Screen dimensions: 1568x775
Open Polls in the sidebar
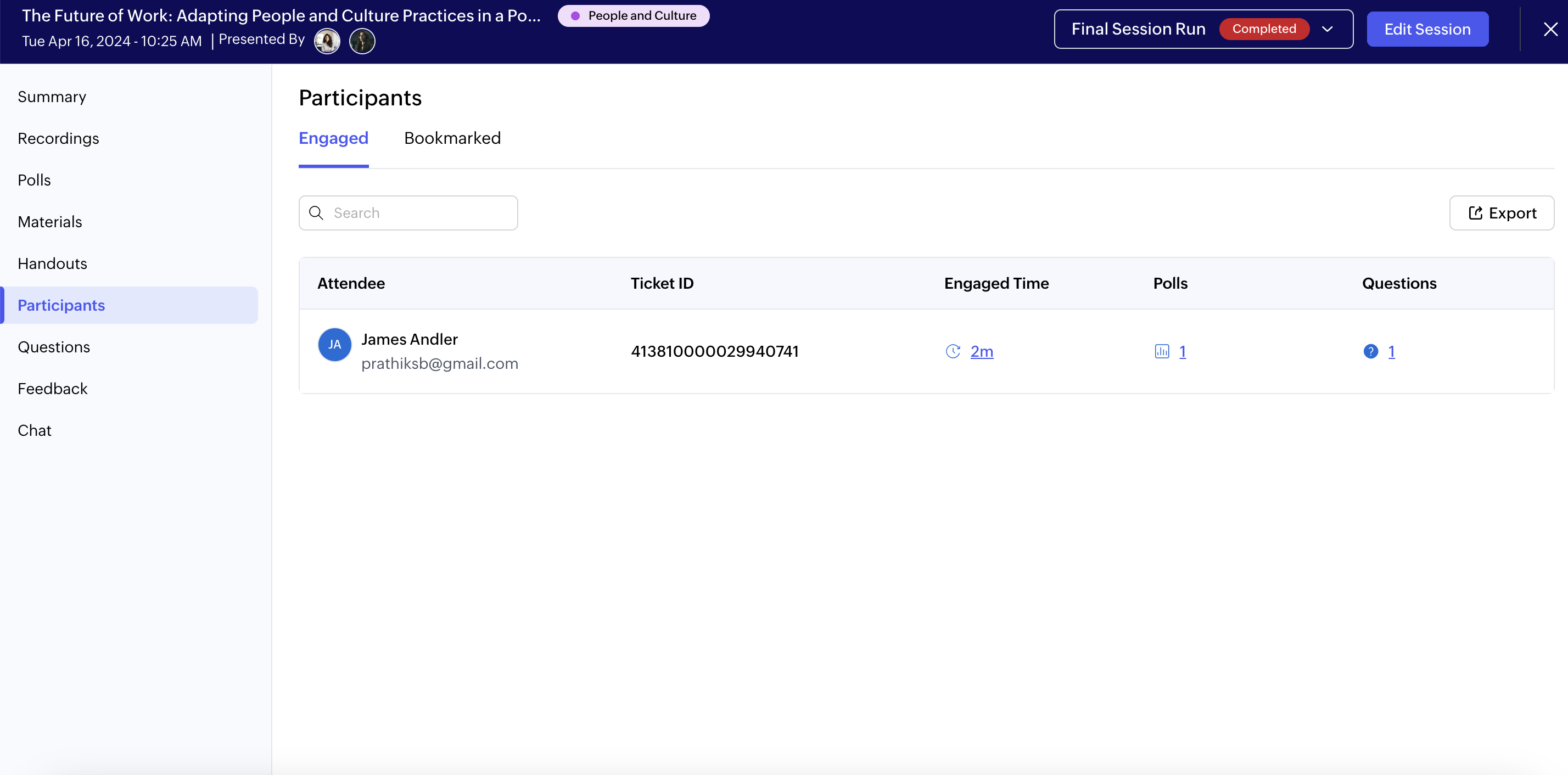pos(34,180)
